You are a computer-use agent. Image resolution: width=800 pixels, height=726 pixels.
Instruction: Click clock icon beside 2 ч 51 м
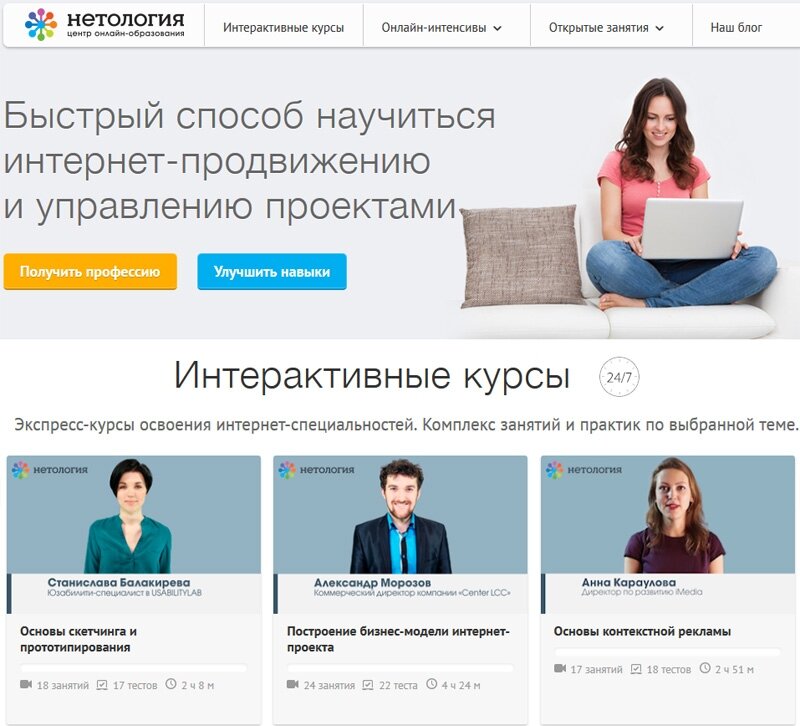705,668
